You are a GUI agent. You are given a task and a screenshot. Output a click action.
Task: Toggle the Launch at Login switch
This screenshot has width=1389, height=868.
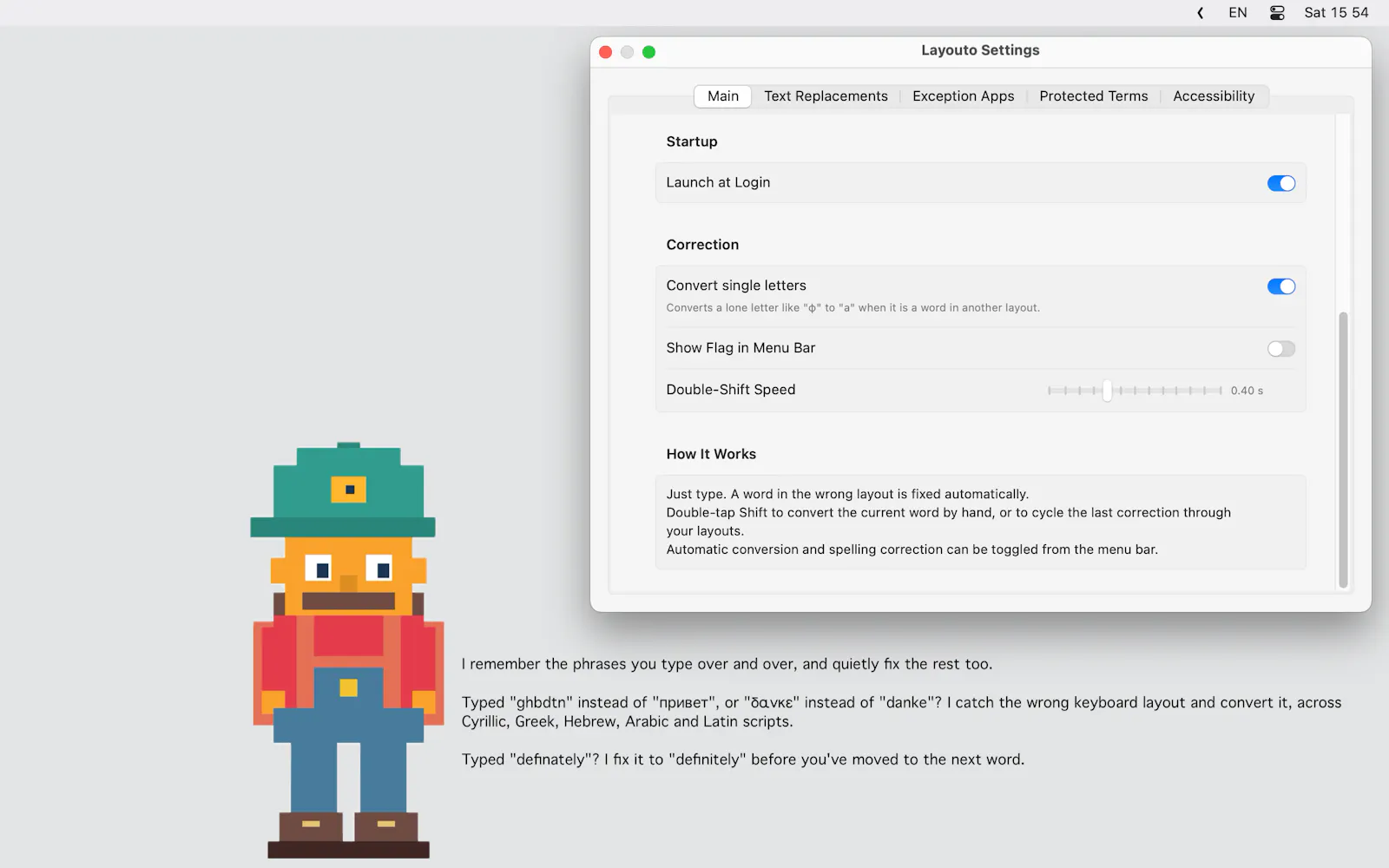(x=1281, y=183)
